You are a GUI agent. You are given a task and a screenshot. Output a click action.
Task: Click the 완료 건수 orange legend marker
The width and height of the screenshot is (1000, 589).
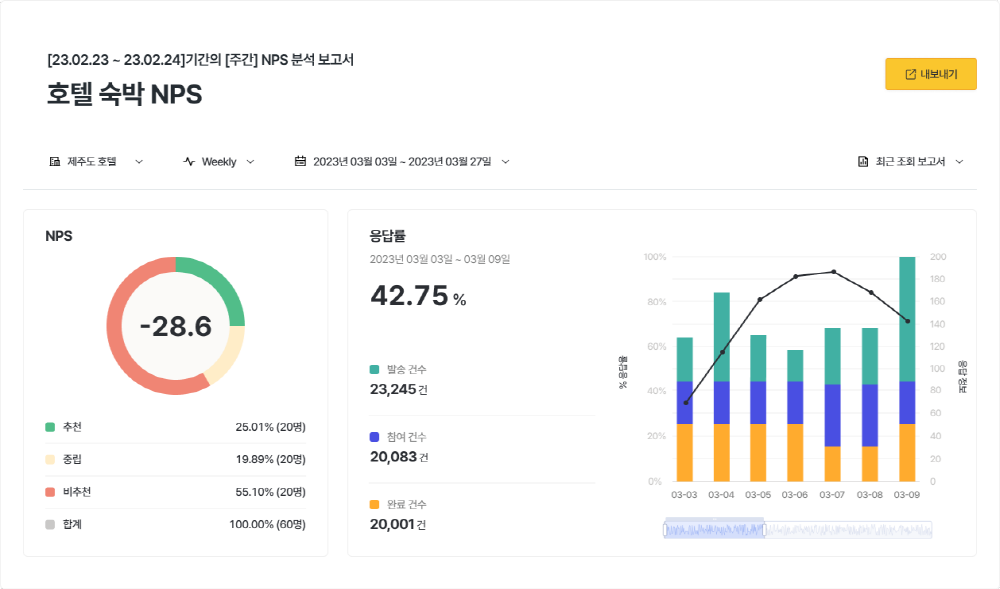[x=375, y=505]
